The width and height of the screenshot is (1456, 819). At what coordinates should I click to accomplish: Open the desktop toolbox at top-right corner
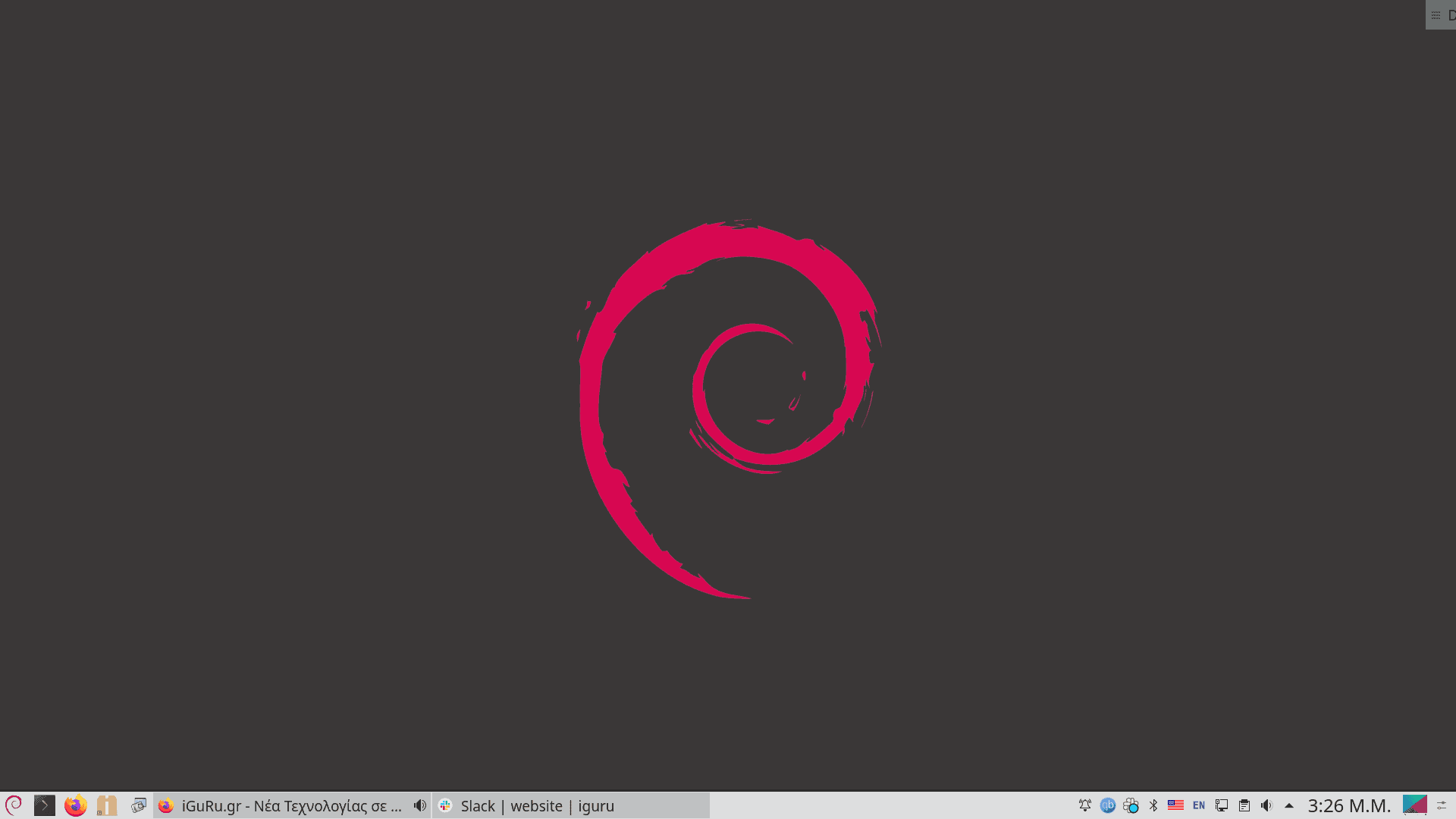point(1441,15)
